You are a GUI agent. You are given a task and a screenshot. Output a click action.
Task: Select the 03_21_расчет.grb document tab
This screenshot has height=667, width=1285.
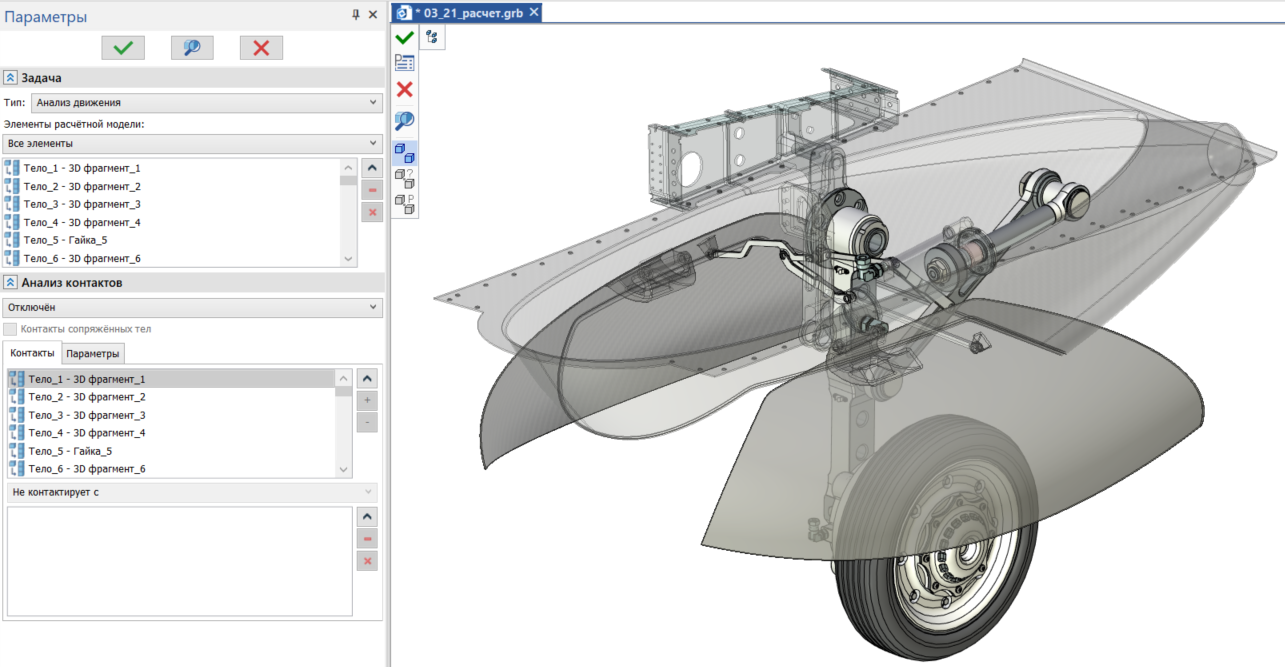click(x=469, y=12)
